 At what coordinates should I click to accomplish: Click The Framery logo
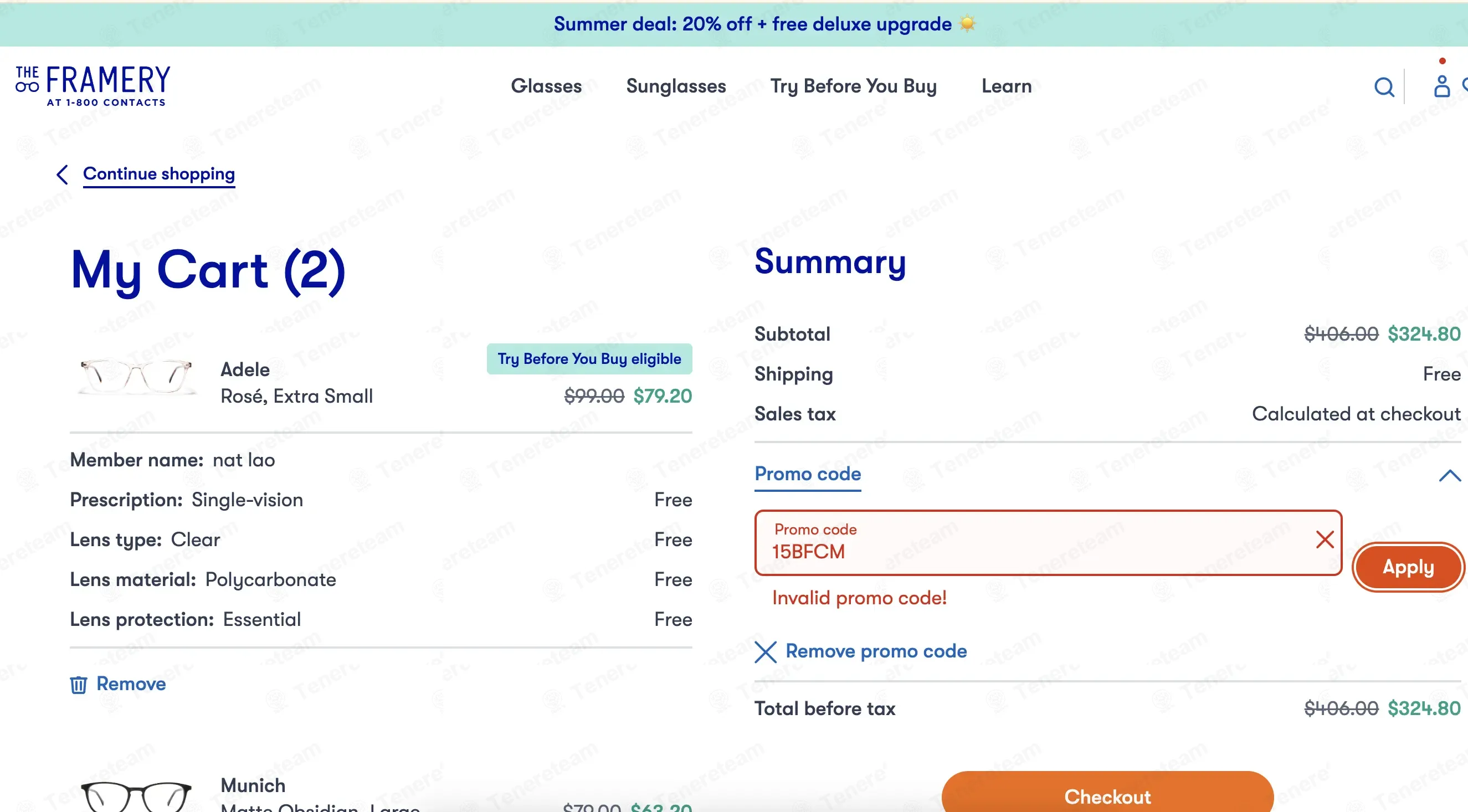pos(93,86)
